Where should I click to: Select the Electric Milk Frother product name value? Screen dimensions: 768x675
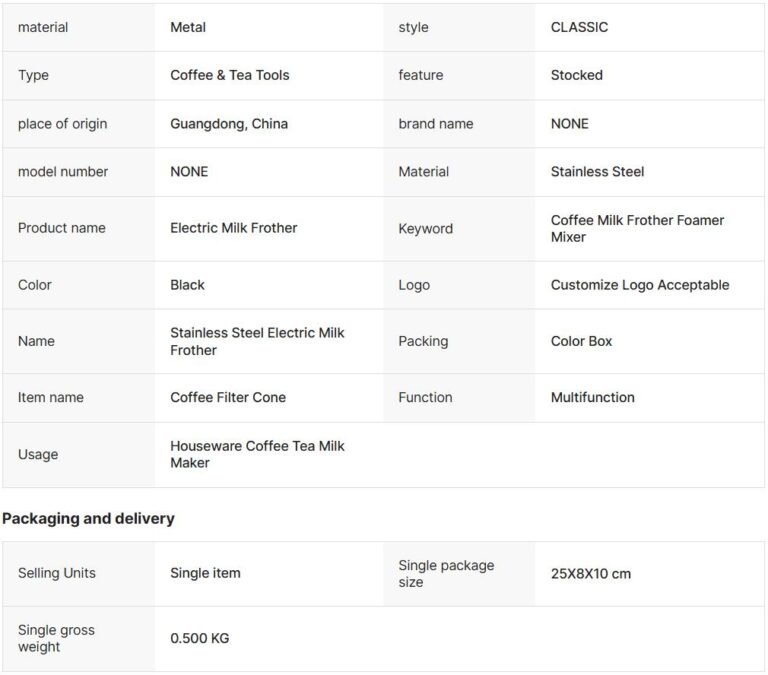234,228
